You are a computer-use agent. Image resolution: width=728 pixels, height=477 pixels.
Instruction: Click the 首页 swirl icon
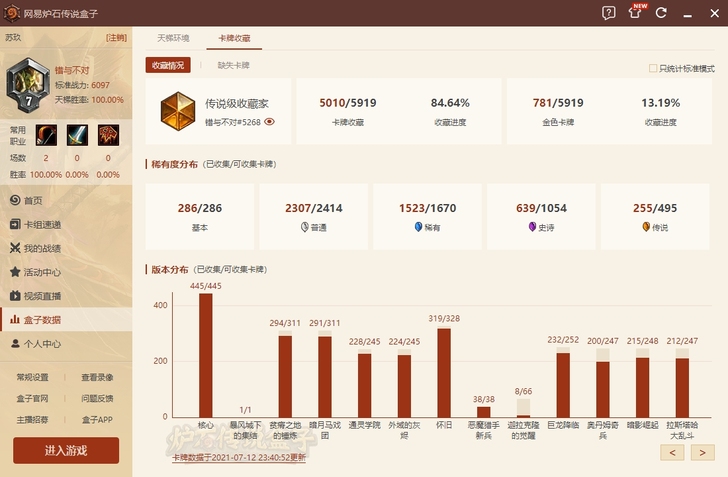(x=15, y=200)
